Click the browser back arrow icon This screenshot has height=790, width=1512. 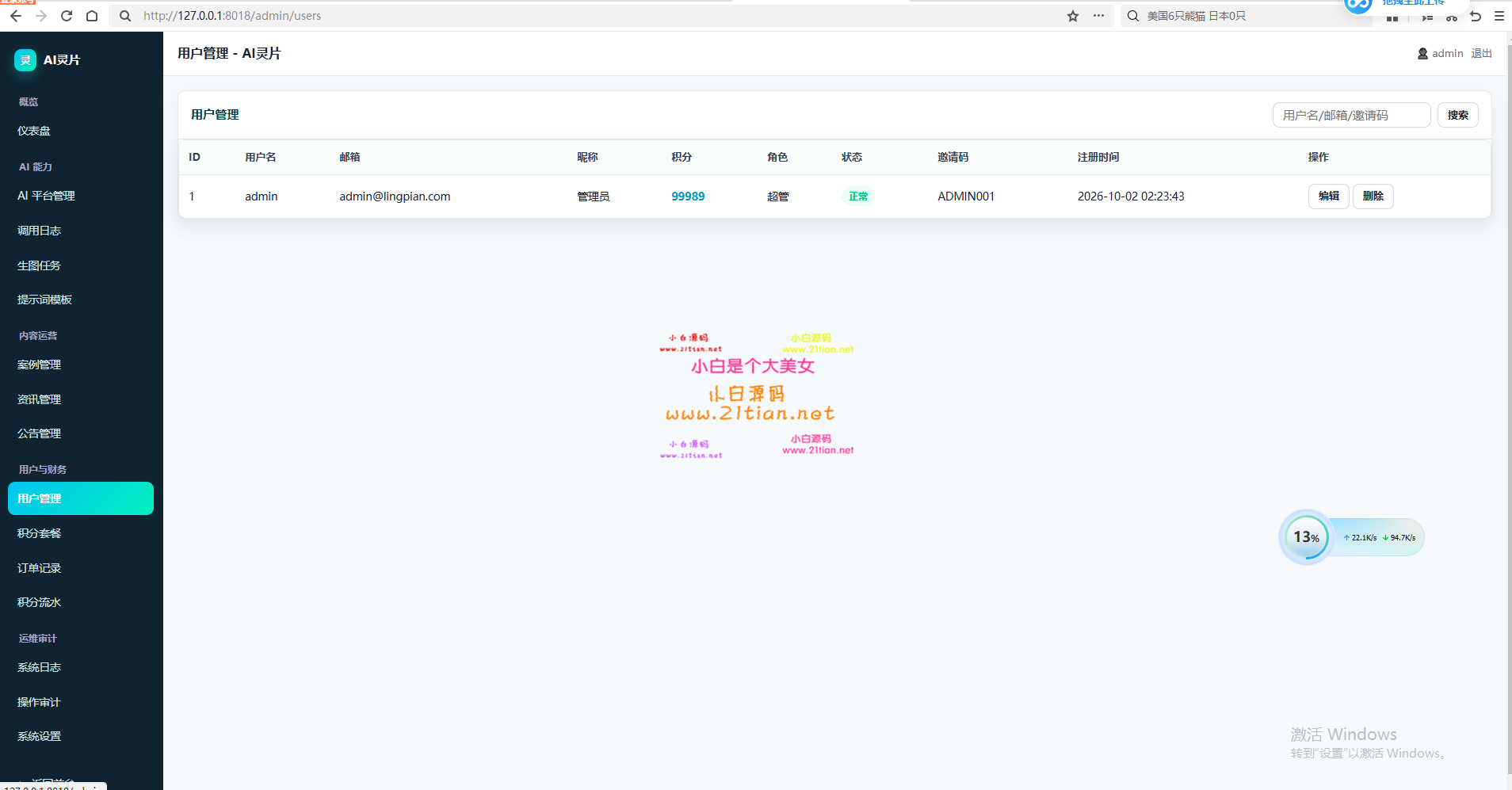tap(16, 16)
